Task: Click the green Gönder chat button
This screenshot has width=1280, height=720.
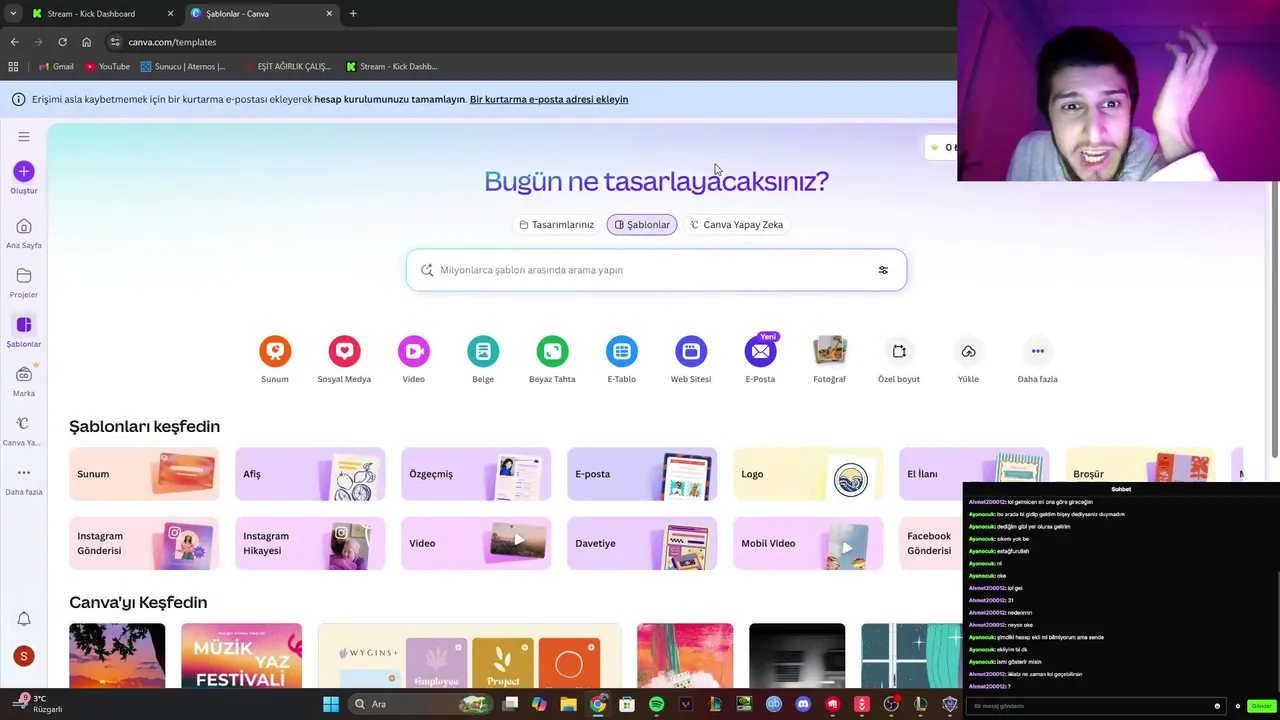Action: click(1261, 706)
